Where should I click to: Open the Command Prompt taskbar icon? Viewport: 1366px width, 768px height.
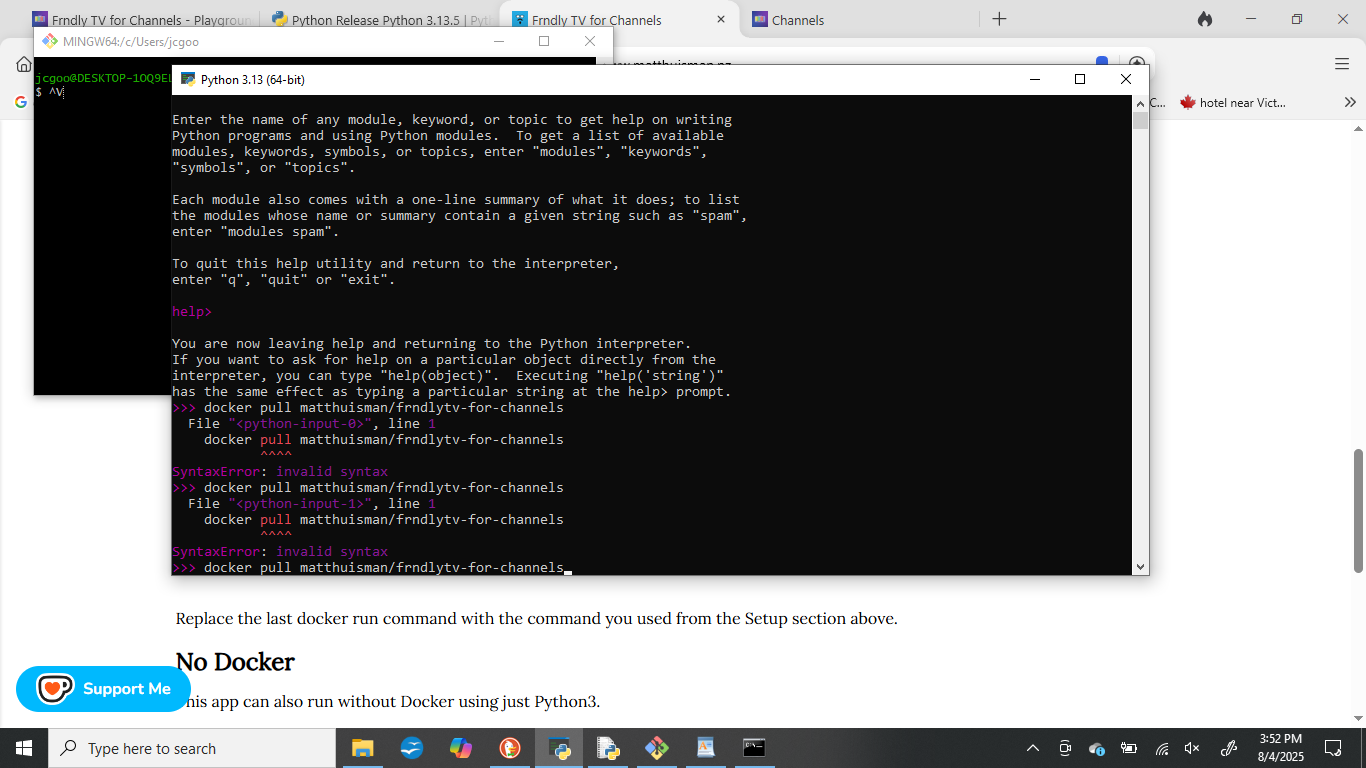(754, 748)
